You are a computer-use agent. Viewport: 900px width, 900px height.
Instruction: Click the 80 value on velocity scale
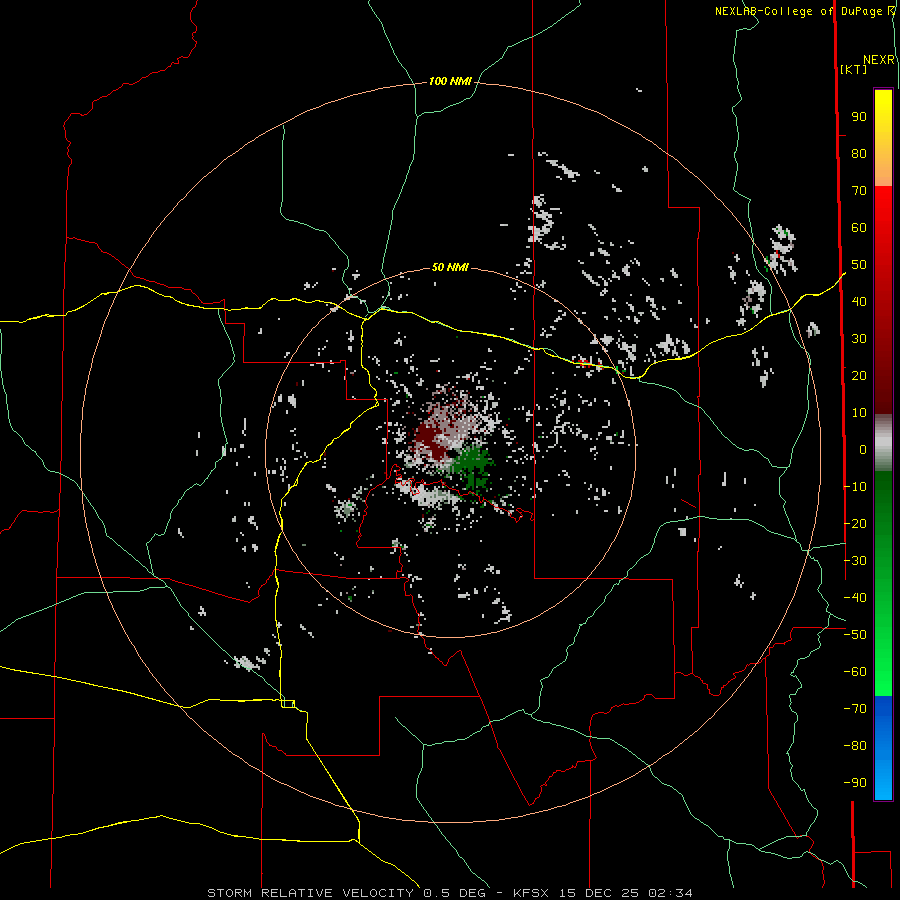[x=859, y=153]
